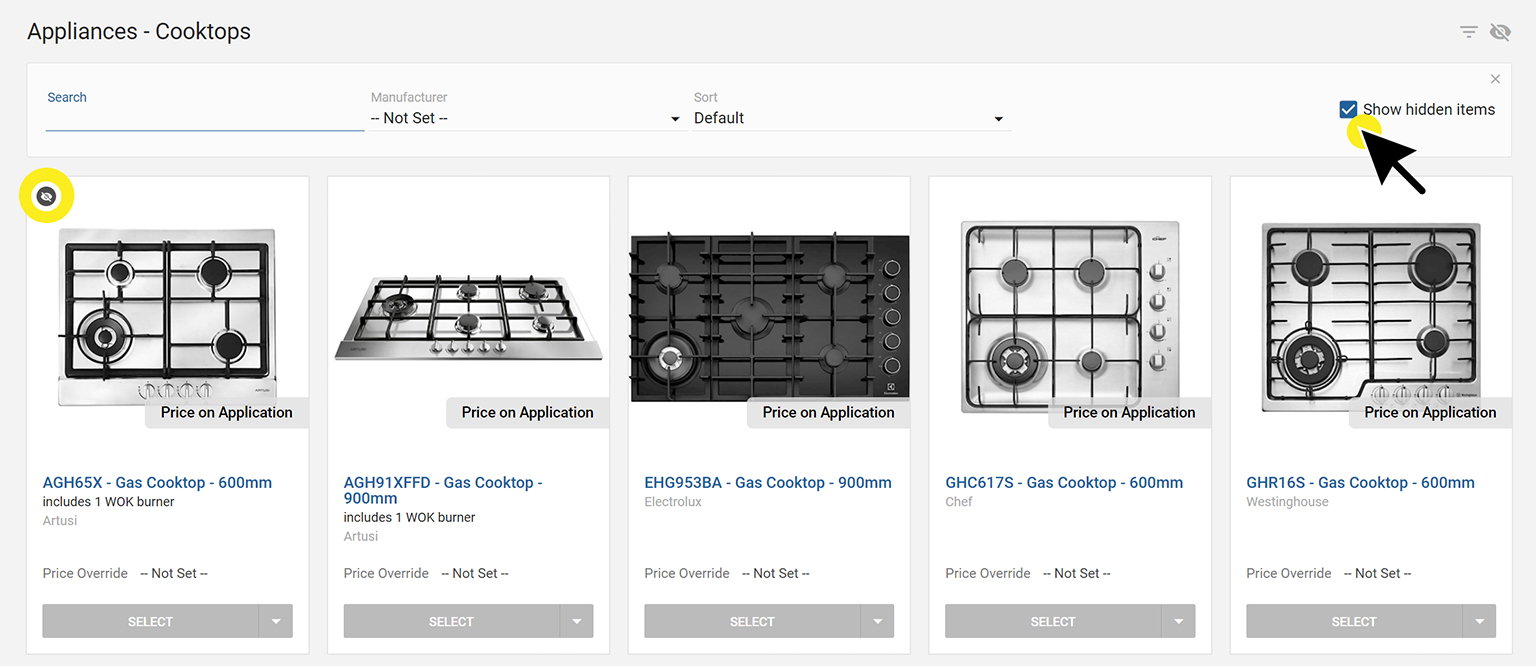Close the filter panel with X
The image size is (1536, 667).
pyautogui.click(x=1495, y=79)
